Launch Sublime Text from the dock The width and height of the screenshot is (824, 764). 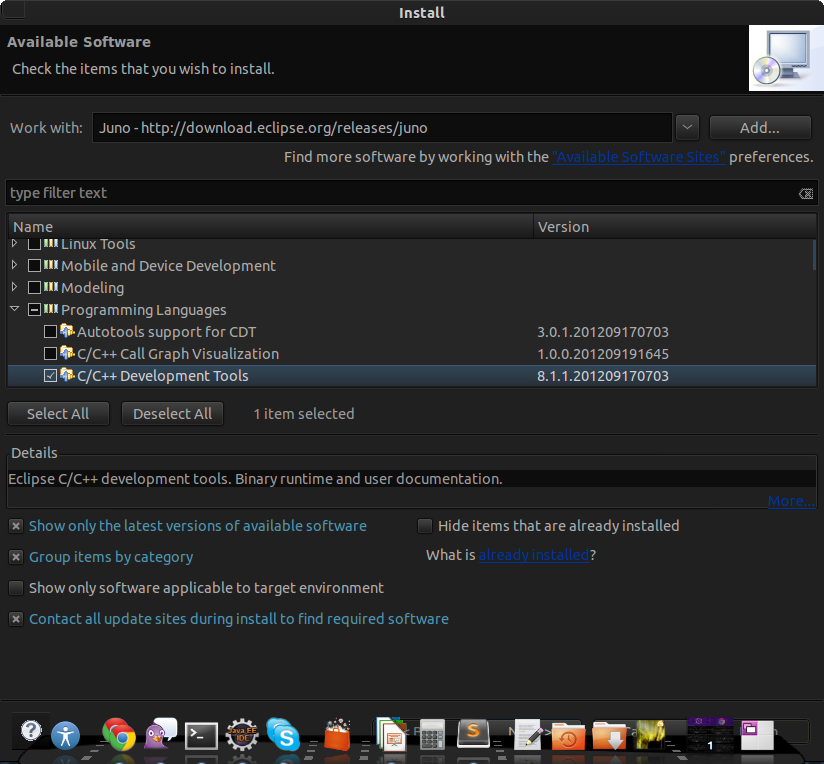pos(471,735)
